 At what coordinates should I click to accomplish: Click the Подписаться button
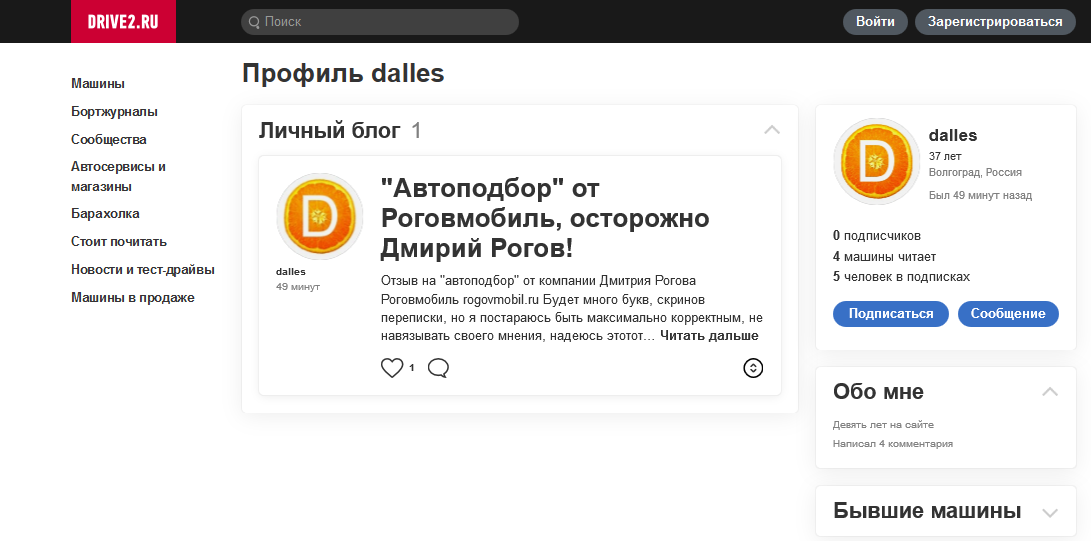[891, 313]
